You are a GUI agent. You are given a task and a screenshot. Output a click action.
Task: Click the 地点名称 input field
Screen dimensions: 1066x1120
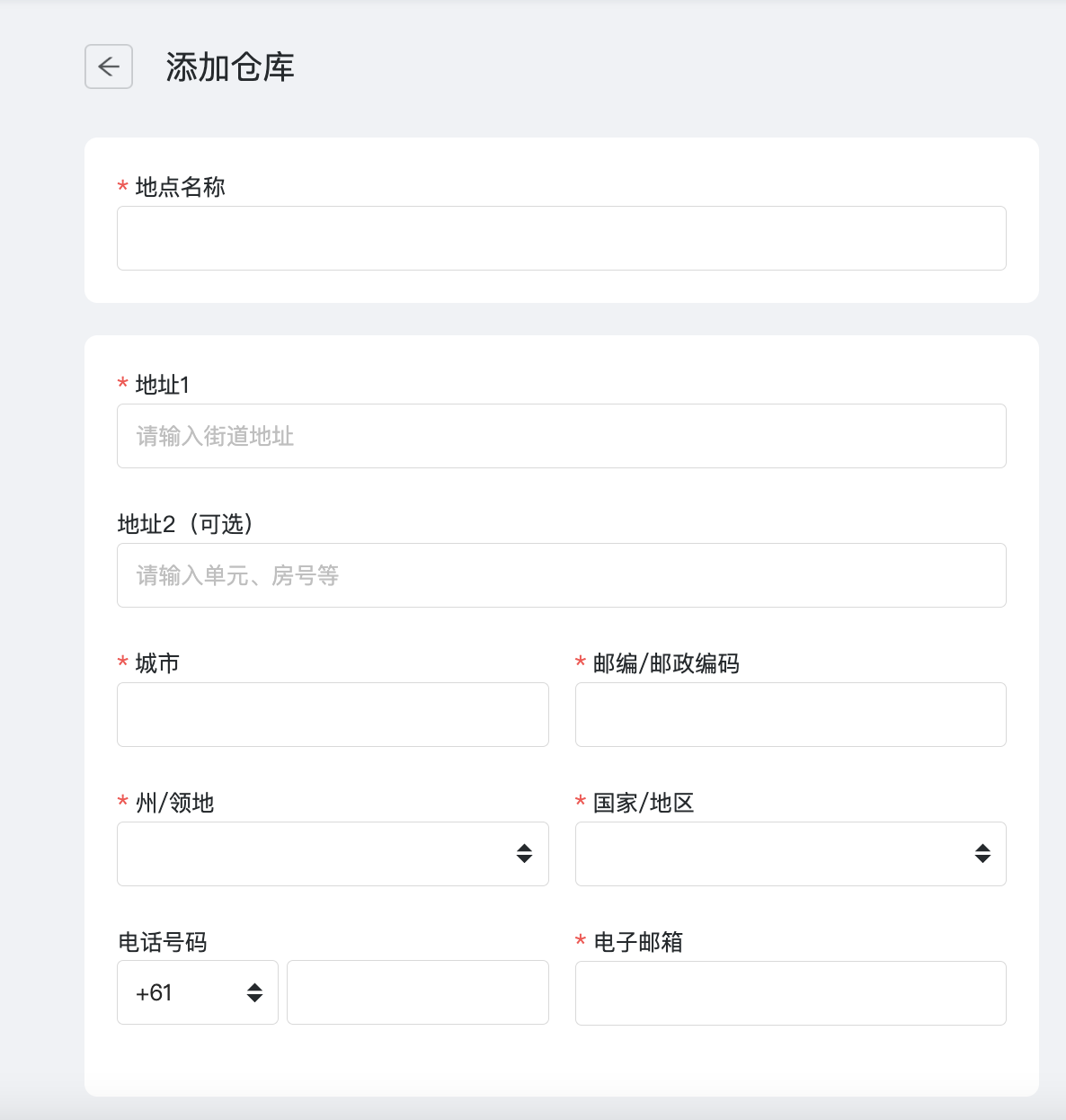(562, 238)
